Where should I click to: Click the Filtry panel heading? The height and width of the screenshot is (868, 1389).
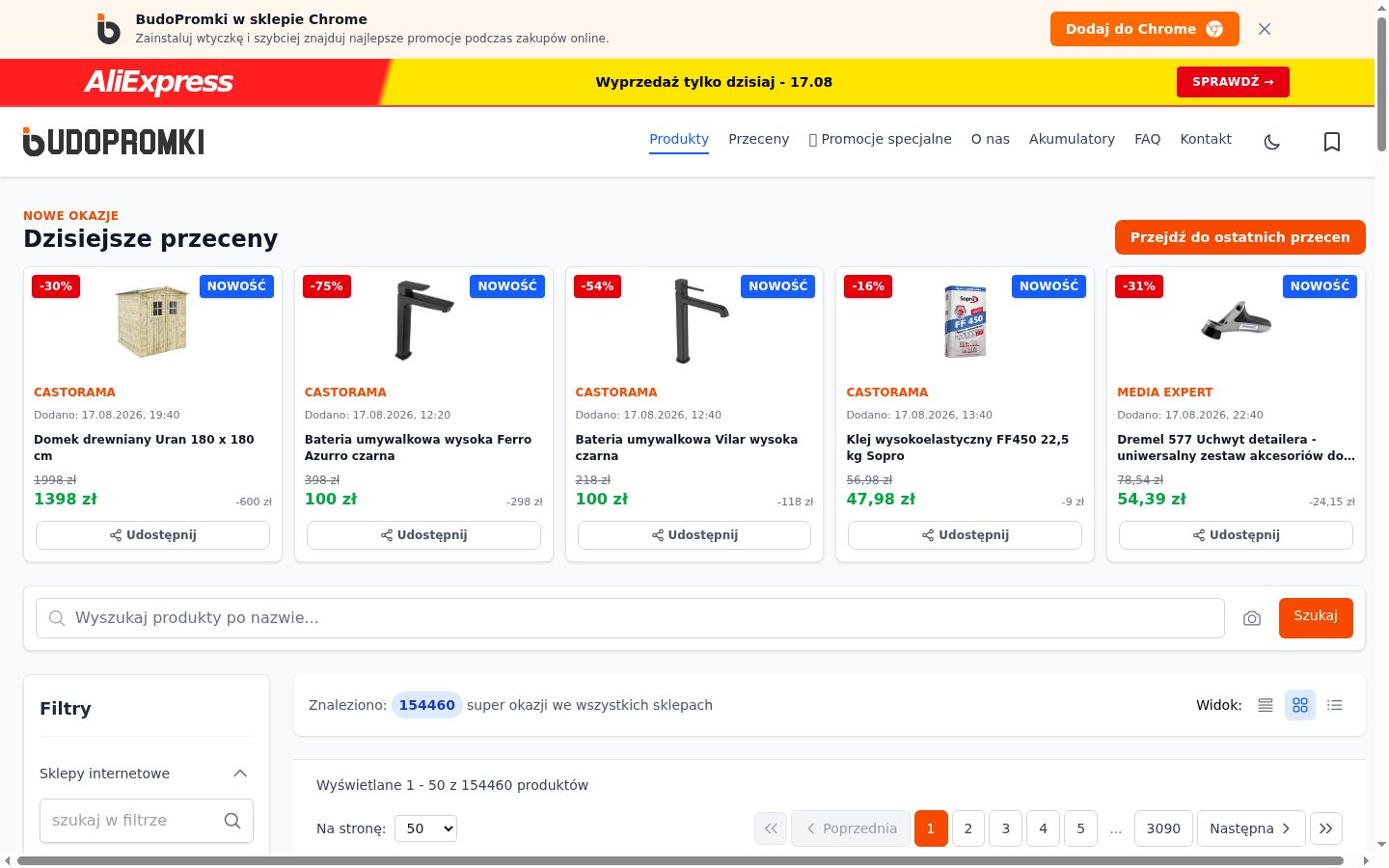click(66, 709)
